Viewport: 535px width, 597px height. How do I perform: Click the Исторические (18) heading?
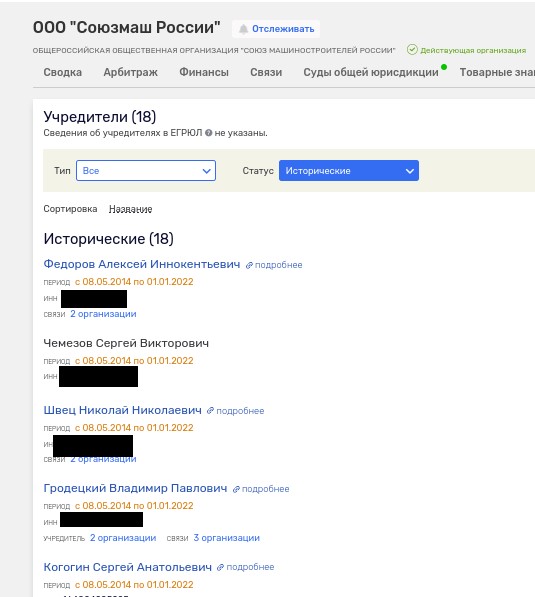tap(109, 239)
